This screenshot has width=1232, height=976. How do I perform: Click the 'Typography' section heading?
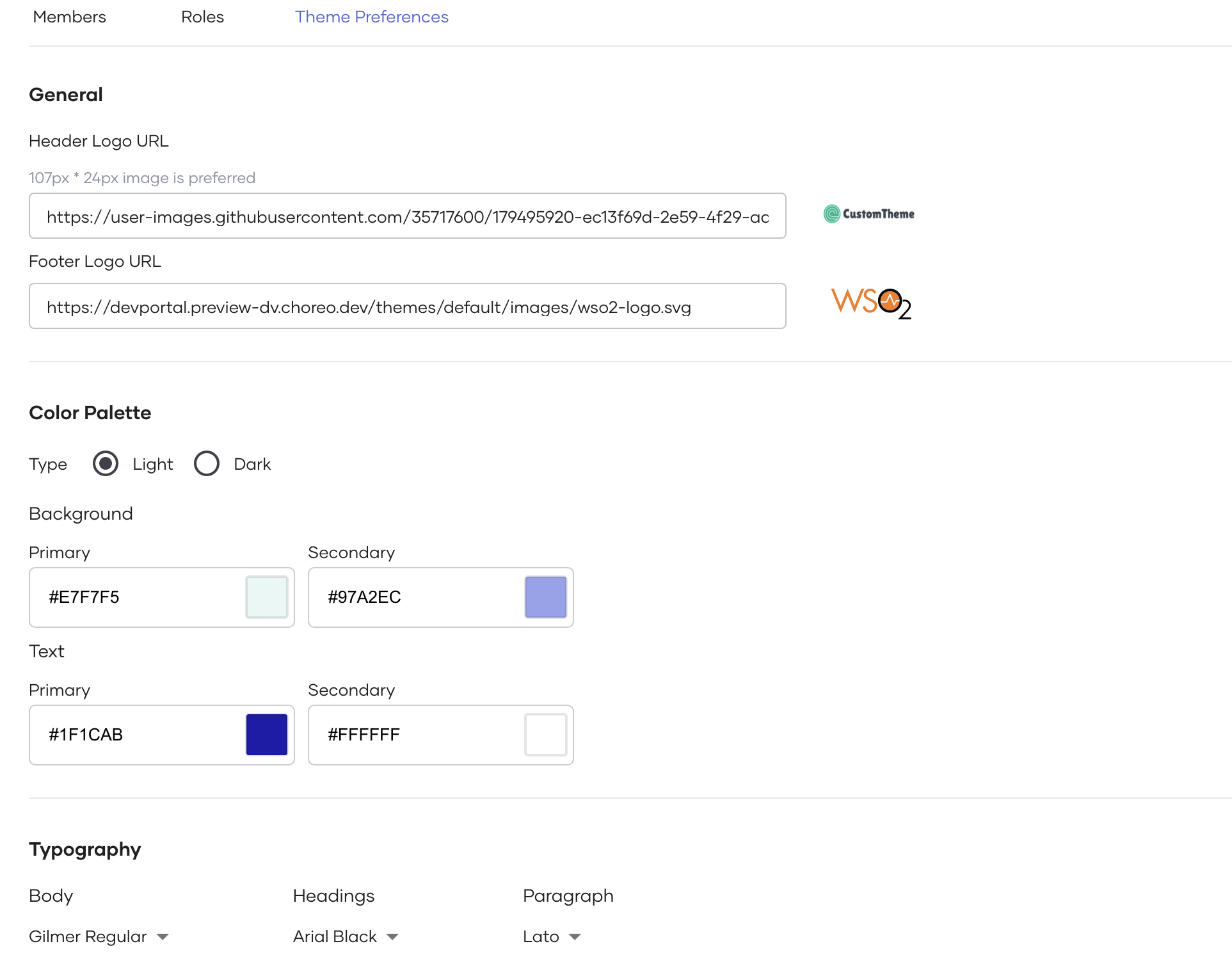tap(85, 849)
